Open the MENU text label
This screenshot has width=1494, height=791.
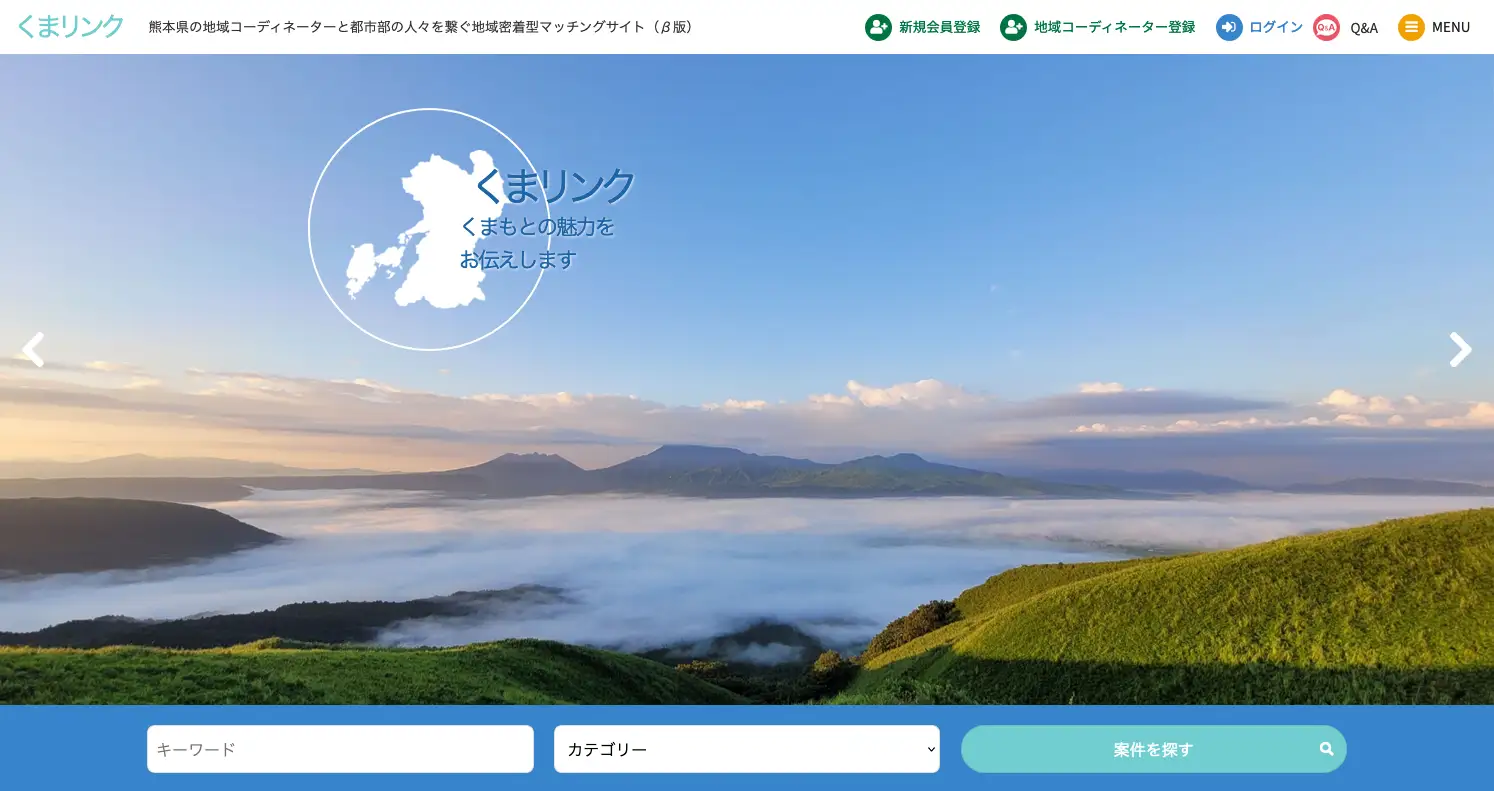click(1450, 27)
